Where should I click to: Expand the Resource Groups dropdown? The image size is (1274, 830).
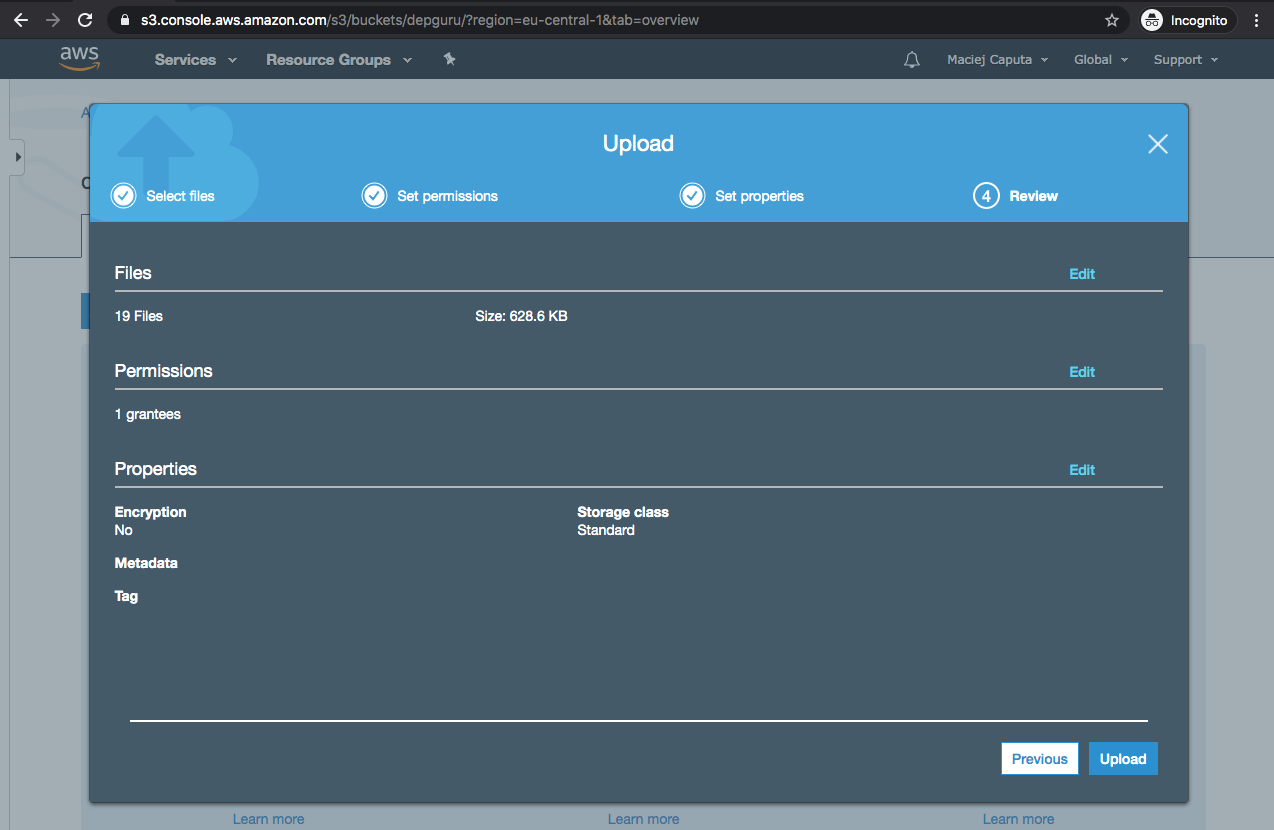[x=338, y=60]
